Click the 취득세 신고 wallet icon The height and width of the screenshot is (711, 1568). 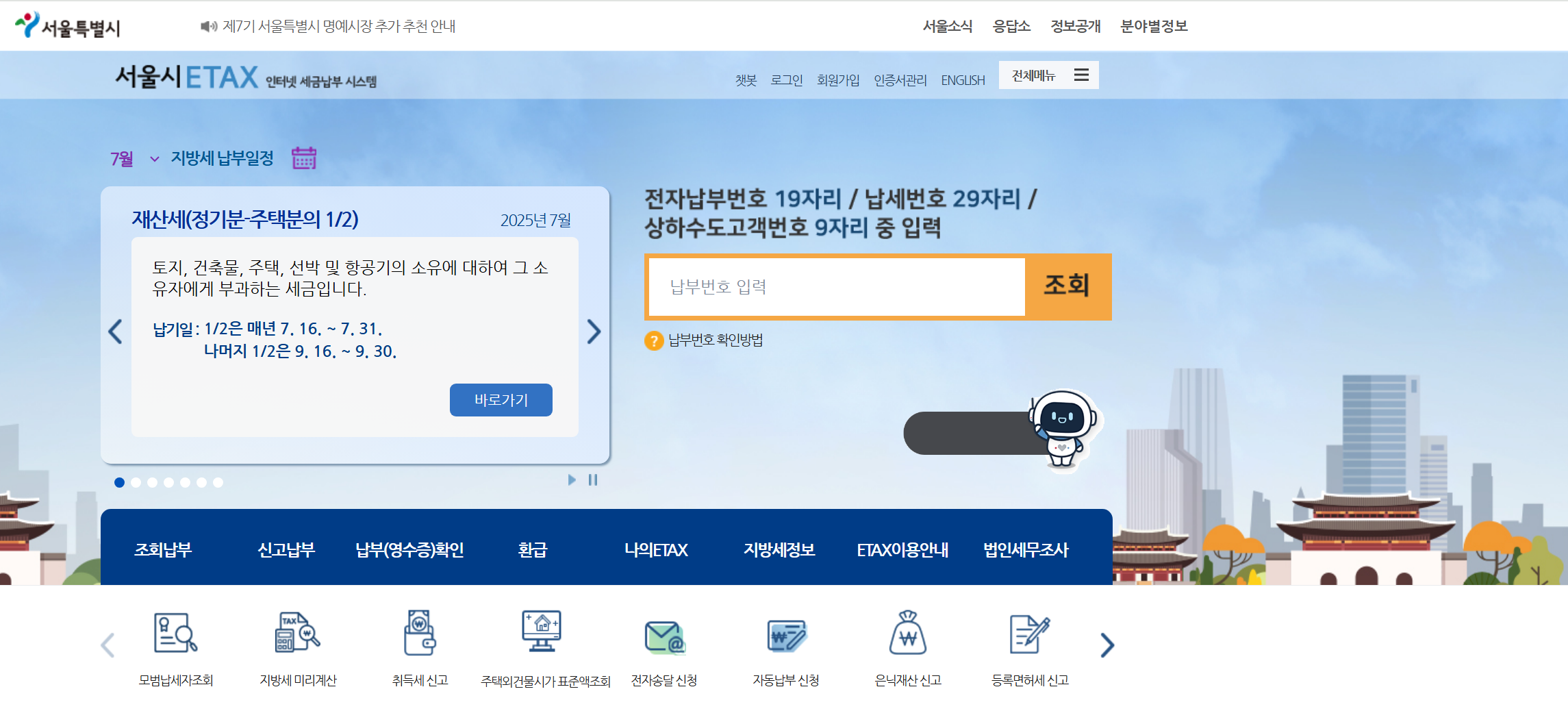point(420,632)
